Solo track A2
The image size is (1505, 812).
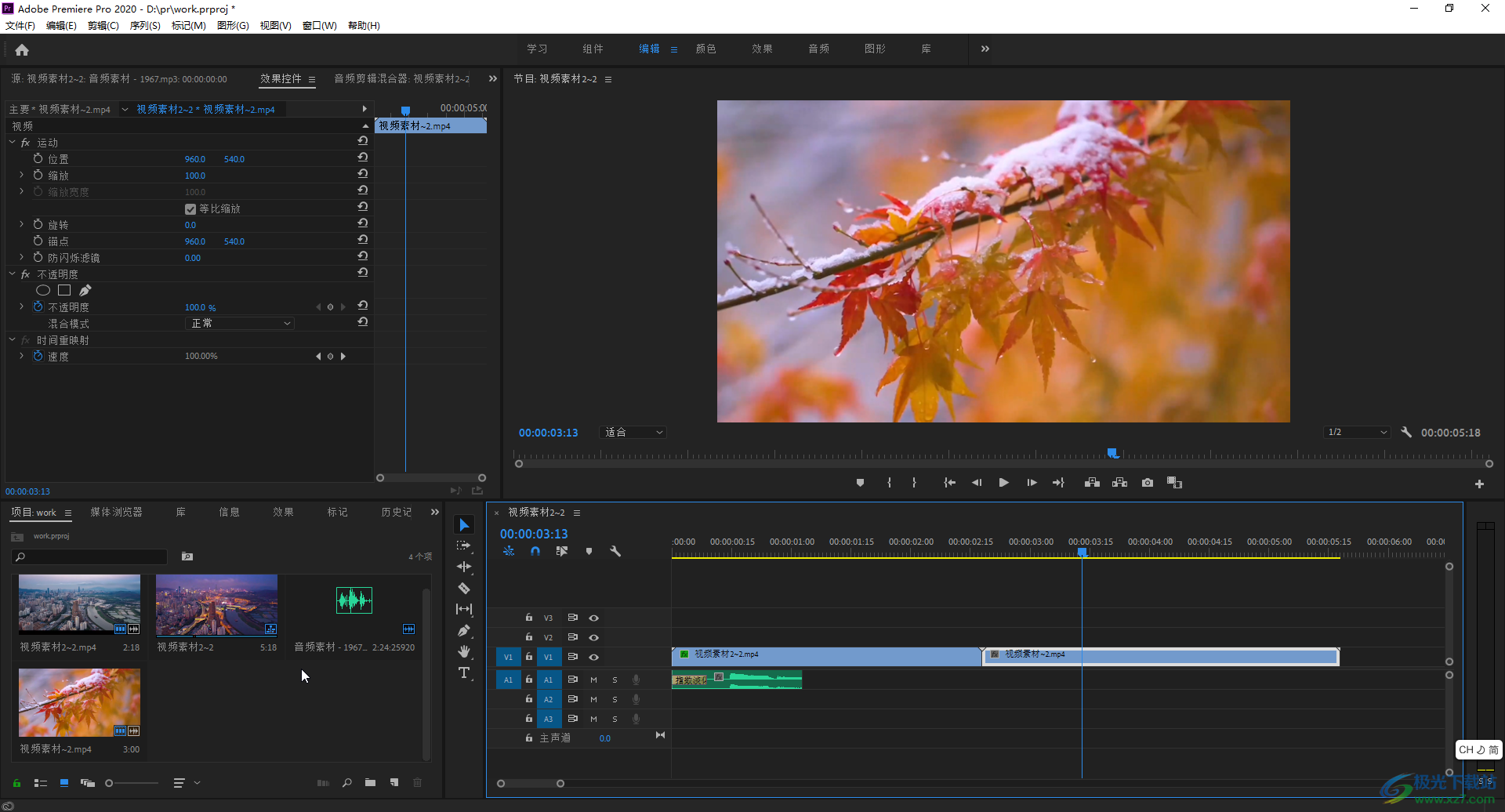[615, 699]
